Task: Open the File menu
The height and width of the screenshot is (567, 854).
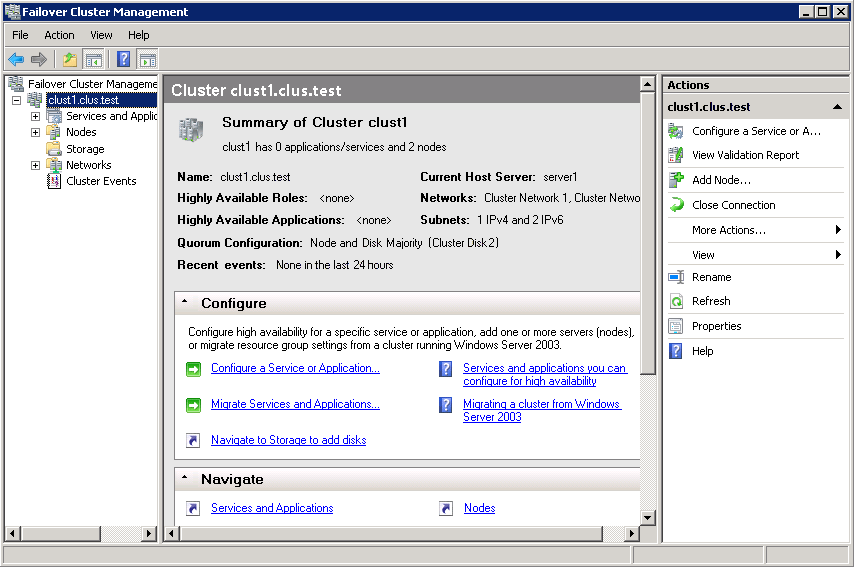Action: click(20, 35)
